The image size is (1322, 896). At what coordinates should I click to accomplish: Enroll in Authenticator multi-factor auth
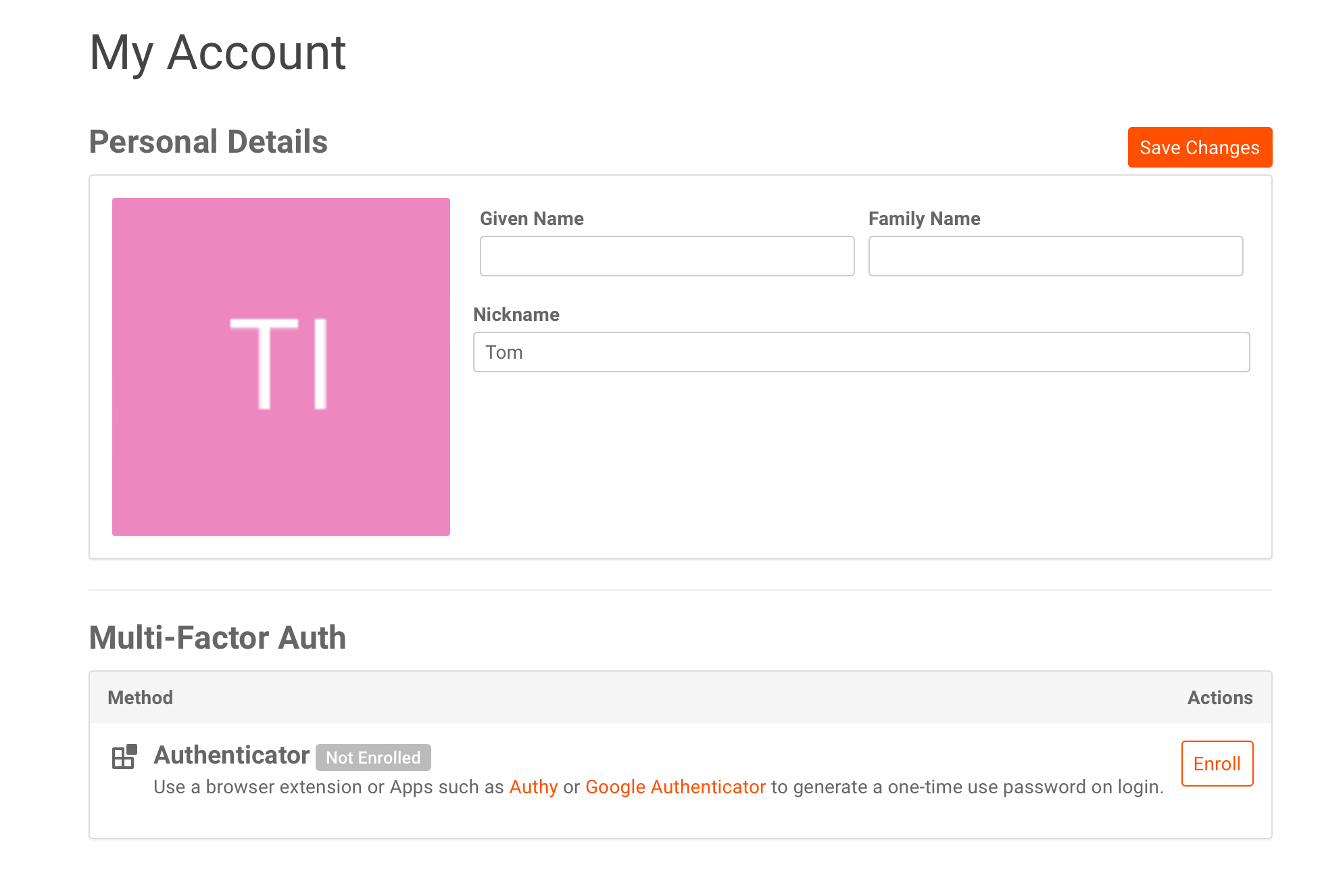[x=1217, y=764]
